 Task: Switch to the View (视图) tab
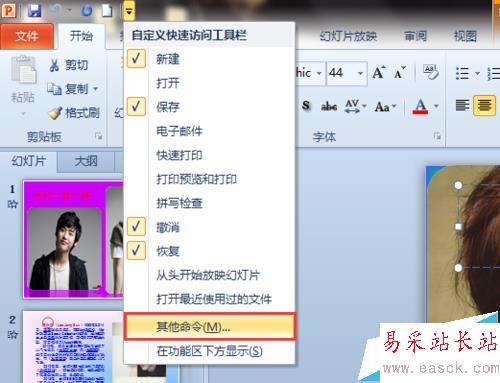pos(465,36)
